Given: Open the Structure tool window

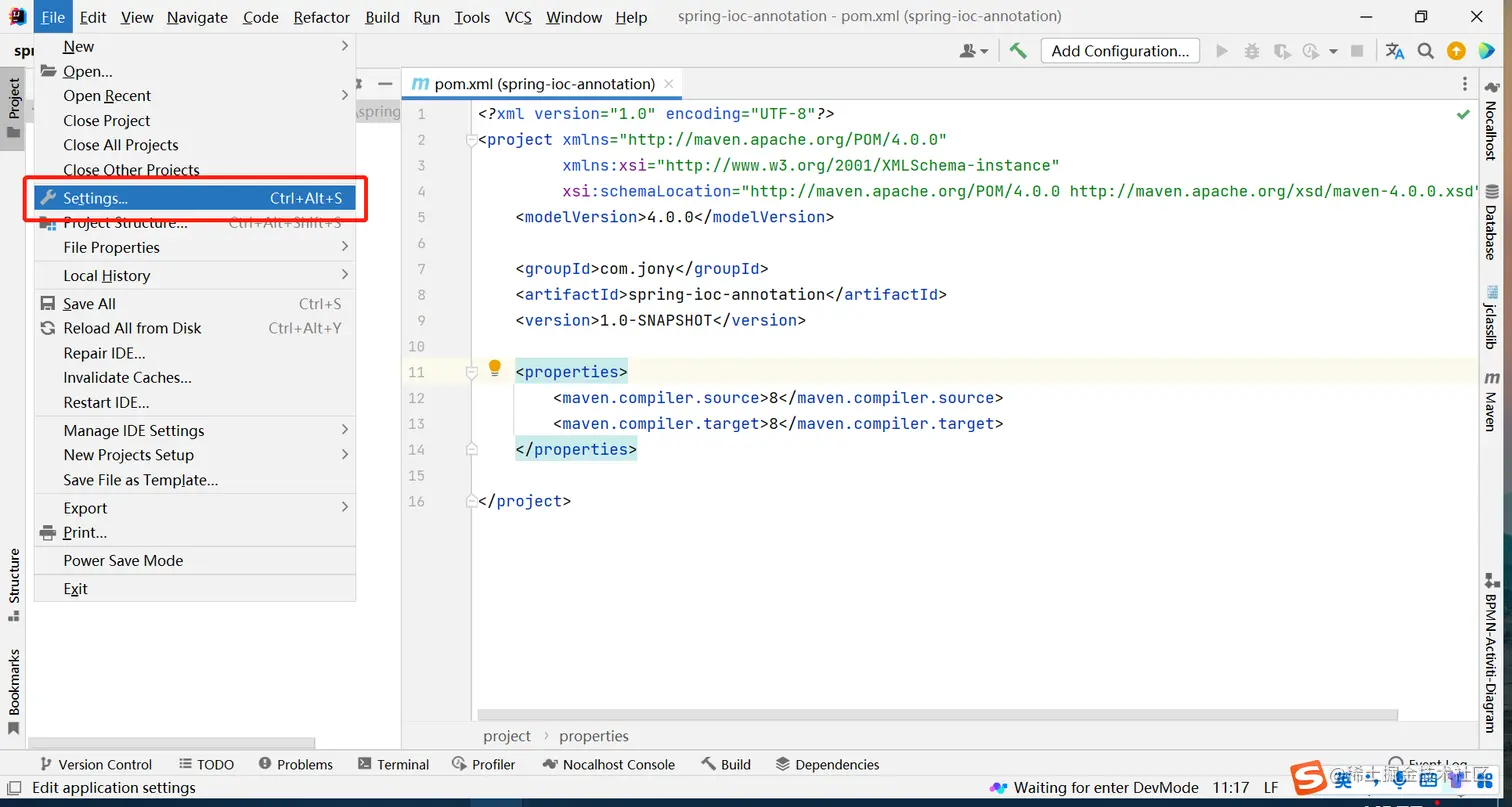Looking at the screenshot, I should [14, 584].
